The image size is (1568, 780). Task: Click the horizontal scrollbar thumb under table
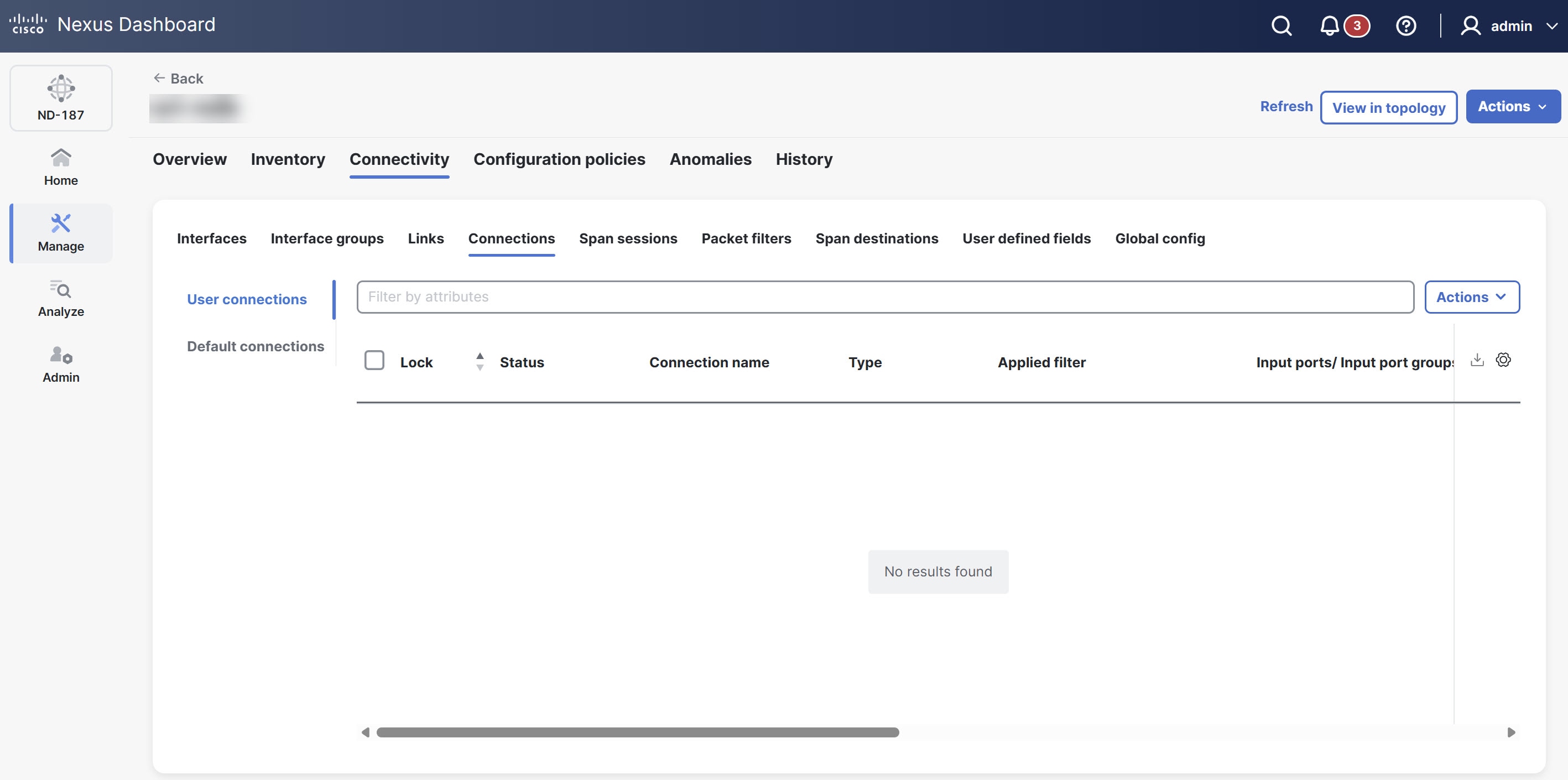(x=637, y=732)
